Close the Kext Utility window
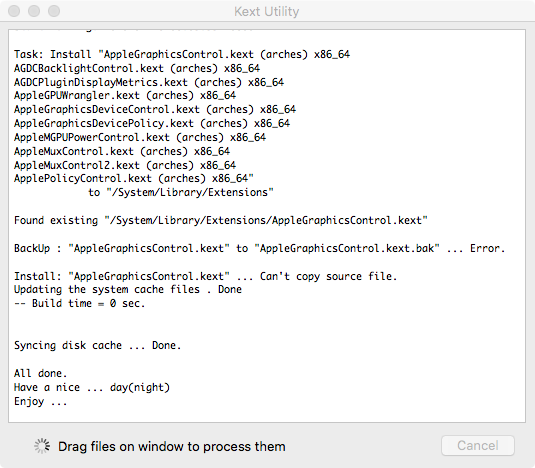This screenshot has height=468, width=535. 14,11
